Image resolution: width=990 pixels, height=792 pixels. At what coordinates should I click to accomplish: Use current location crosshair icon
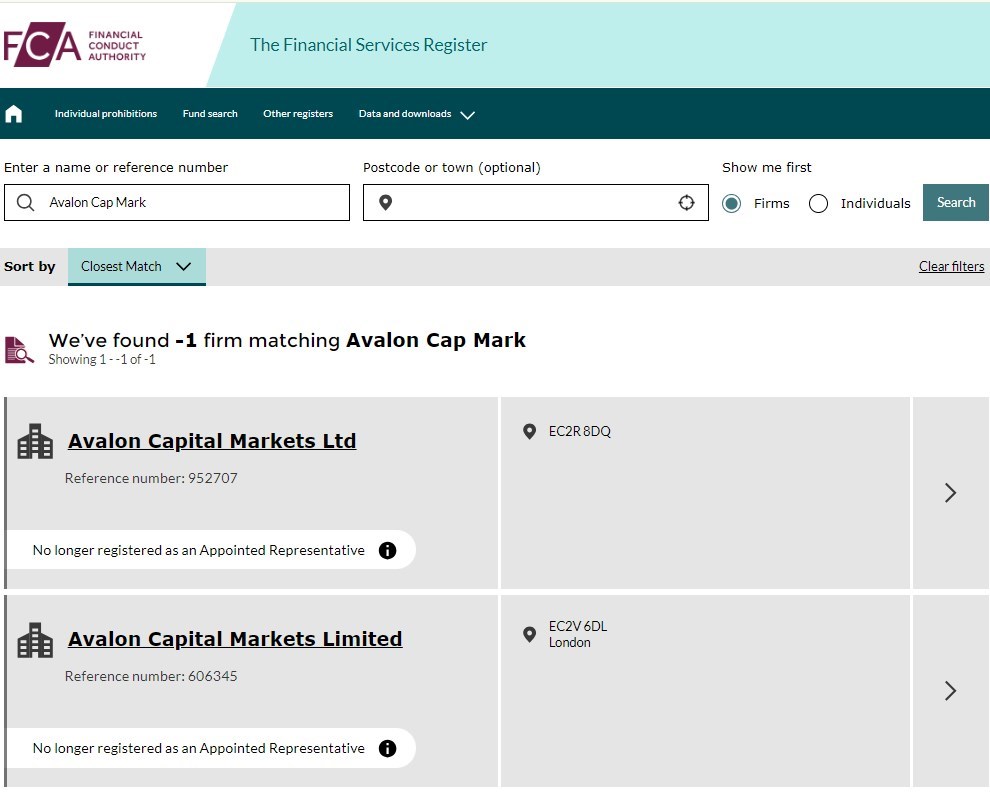[686, 203]
